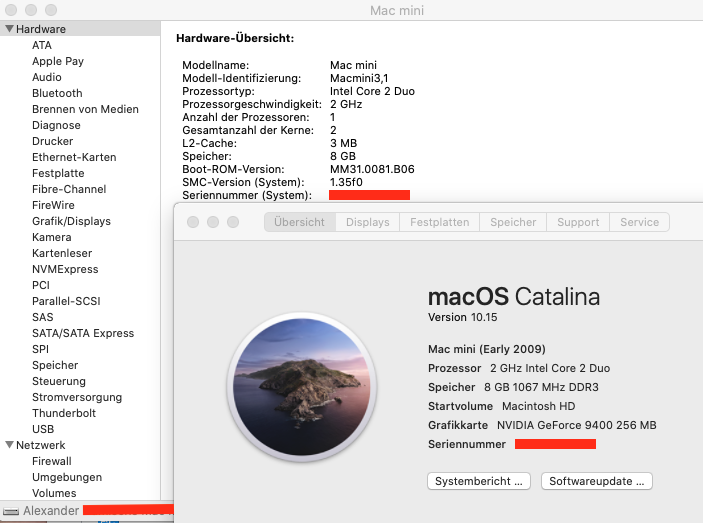
Task: Collapse the Hardware section triangle
Action: [9, 29]
